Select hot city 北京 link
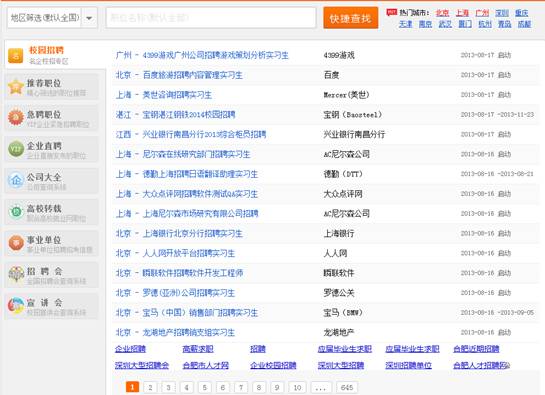The image size is (545, 395). (x=442, y=13)
